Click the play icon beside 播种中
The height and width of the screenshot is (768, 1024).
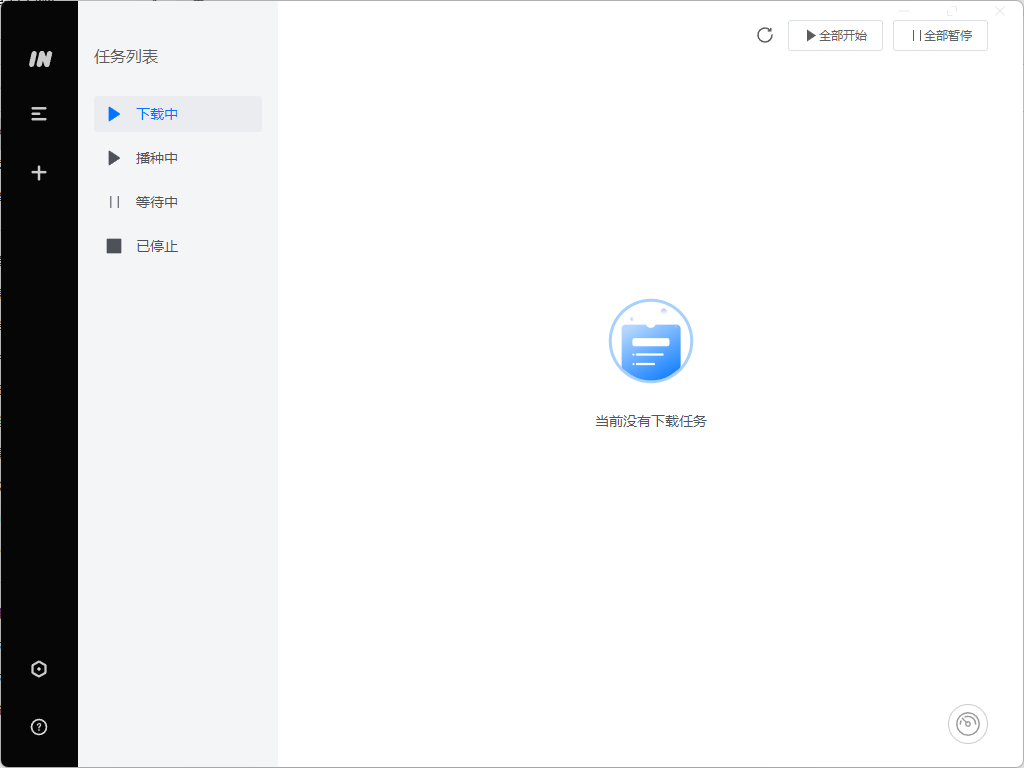click(113, 157)
